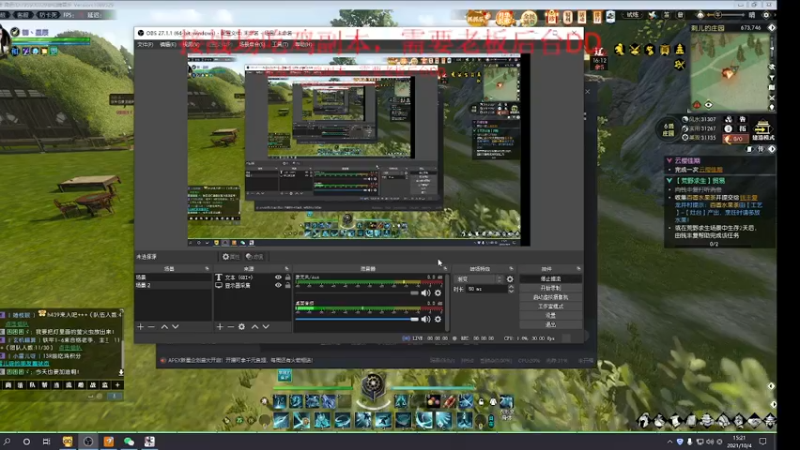Open desktop audio settings gear
The height and width of the screenshot is (450, 800).
[x=438, y=319]
